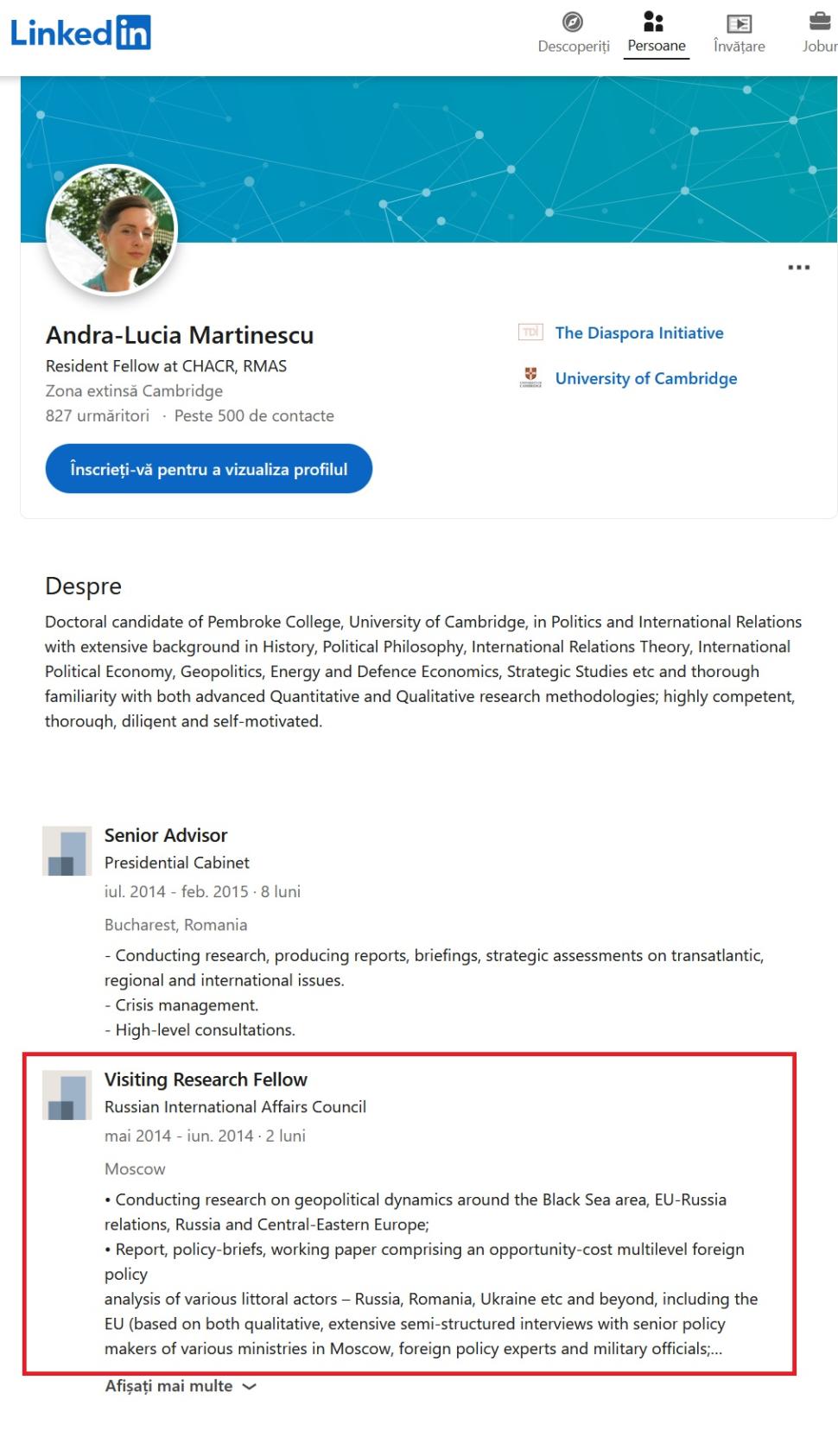Viewport: 838px width, 1456px height.
Task: Click Russian International Affairs Council logo placeholder
Action: (67, 1096)
